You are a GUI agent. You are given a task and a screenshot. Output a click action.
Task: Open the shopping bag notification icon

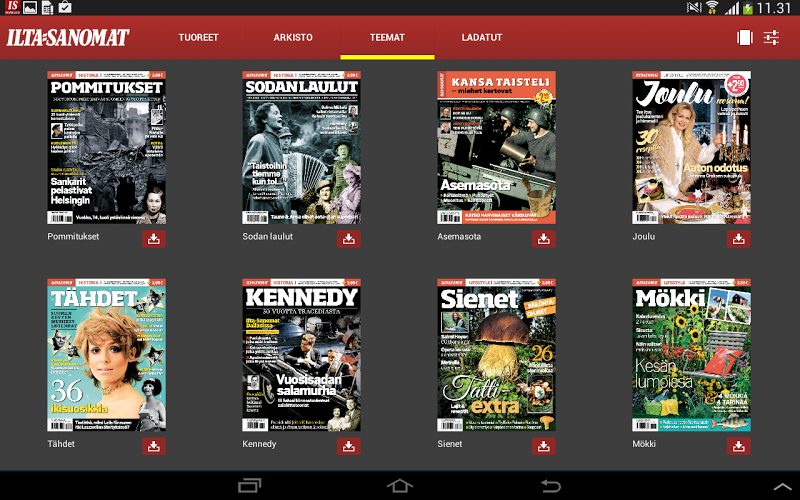coord(65,7)
